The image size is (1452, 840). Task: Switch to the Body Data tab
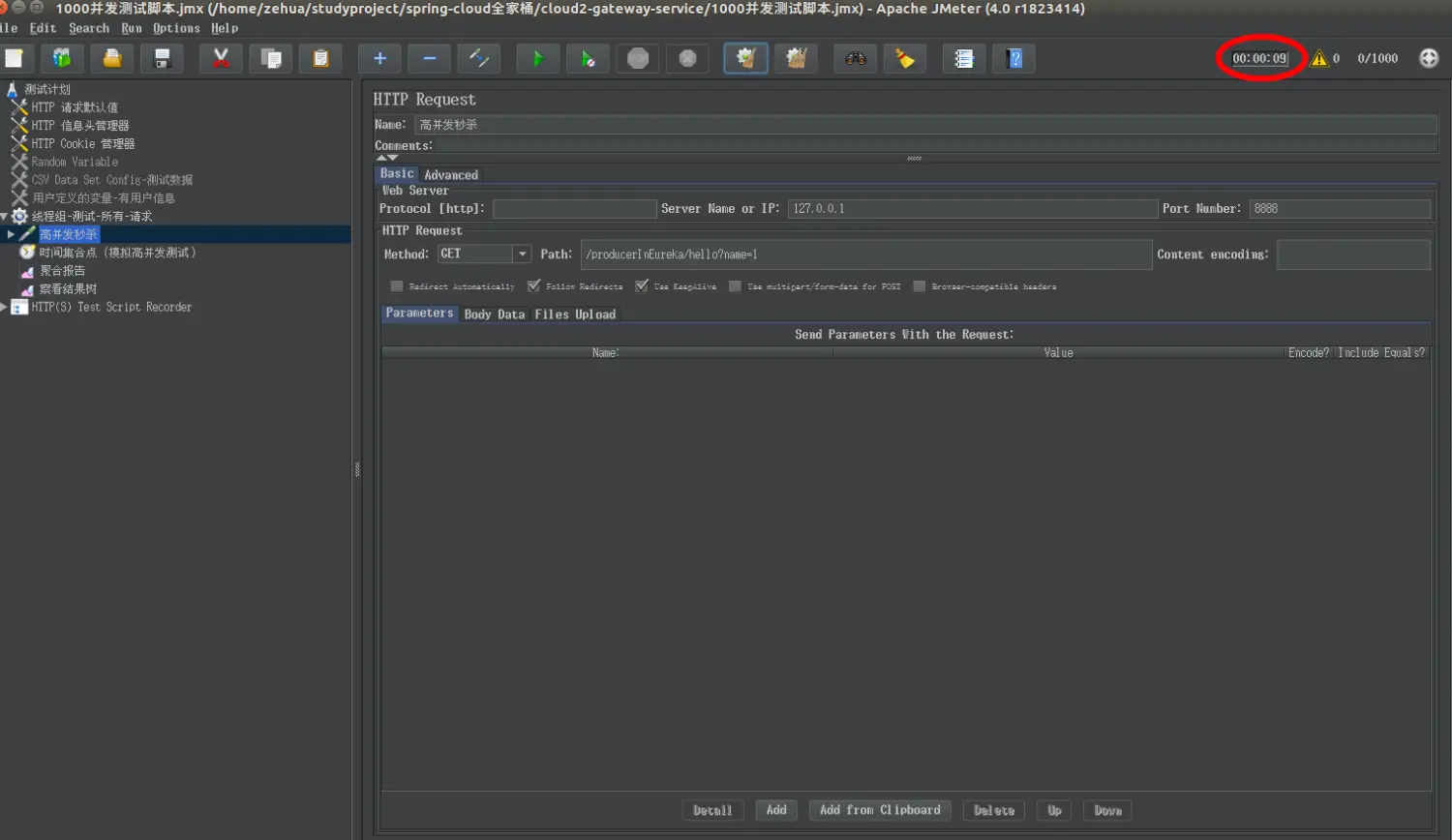[494, 315]
